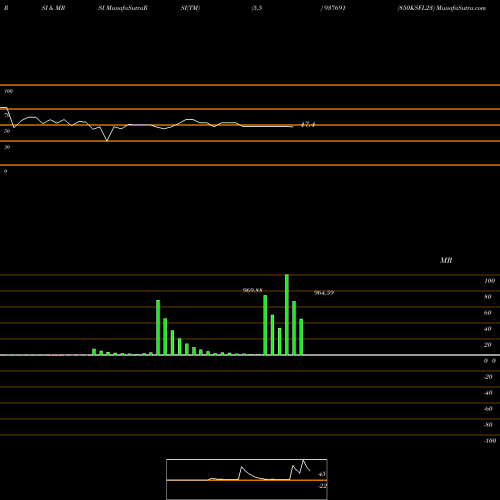Click the sharp RSI dip touching the 30 line
The width and height of the screenshot is (500, 500).
pos(107,140)
